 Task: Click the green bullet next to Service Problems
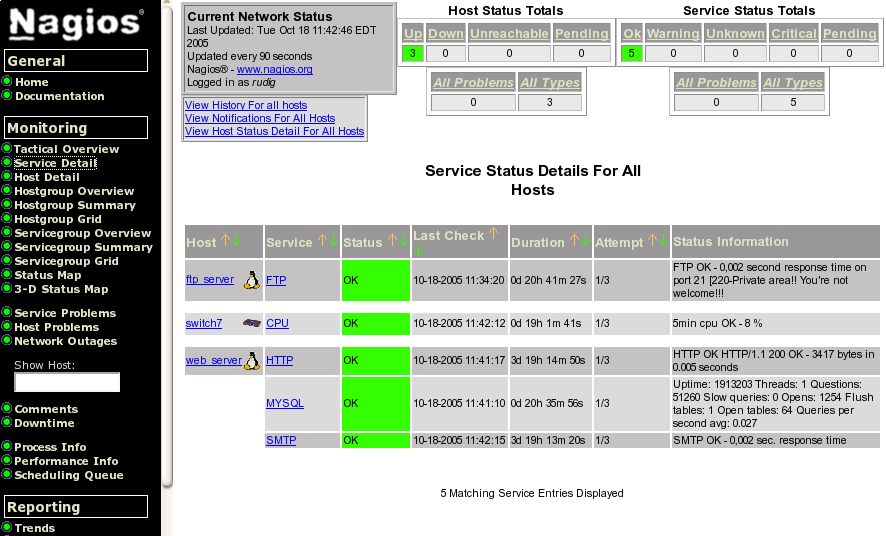point(7,312)
